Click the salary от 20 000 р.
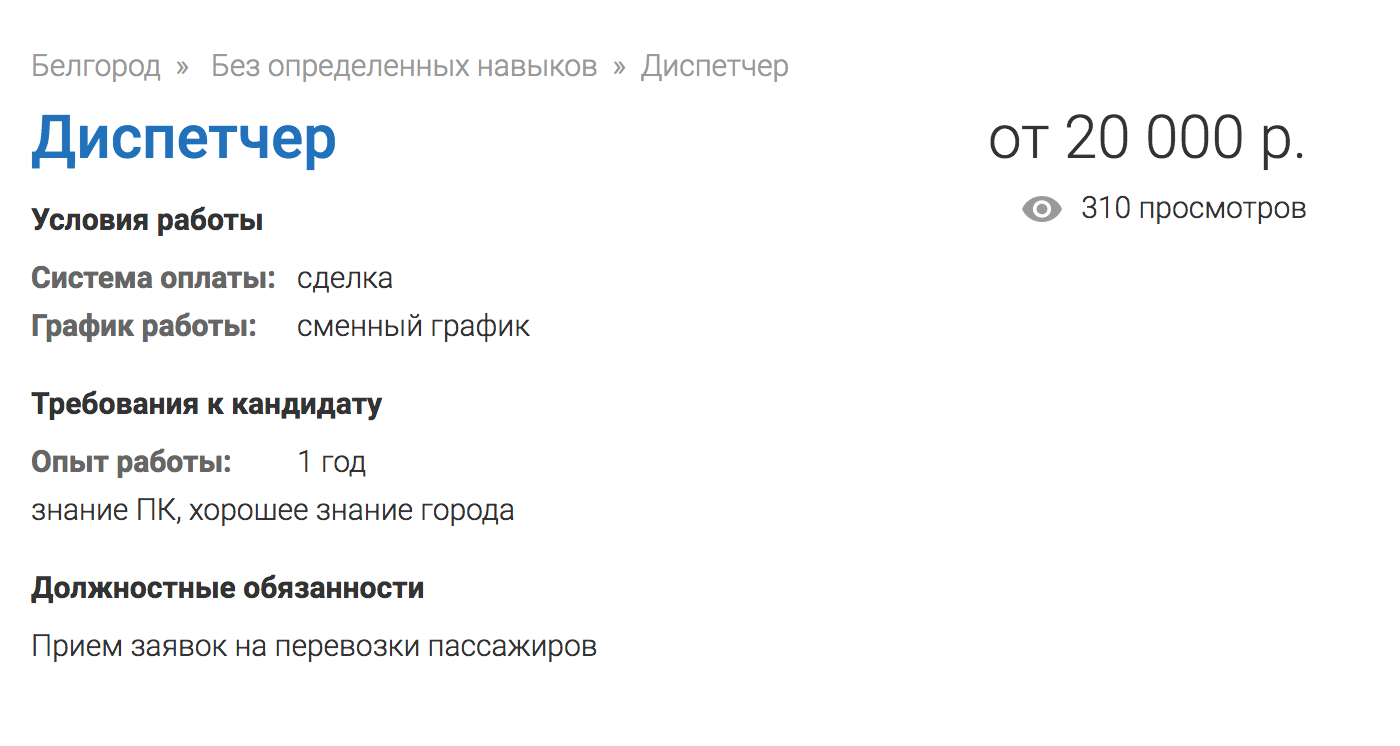Screen dimensions: 1400x746 (1147, 138)
